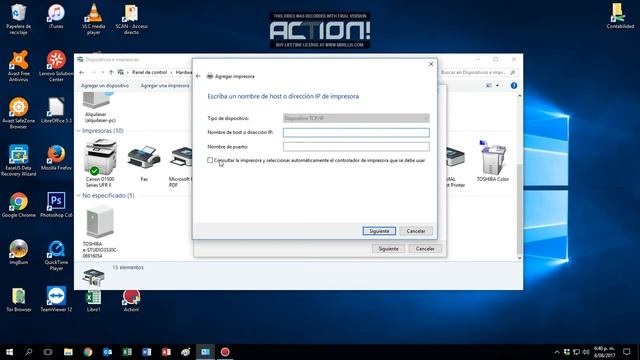Toggle Consultar la impresora automatic driver checkbox
The height and width of the screenshot is (360, 640).
tap(210, 160)
